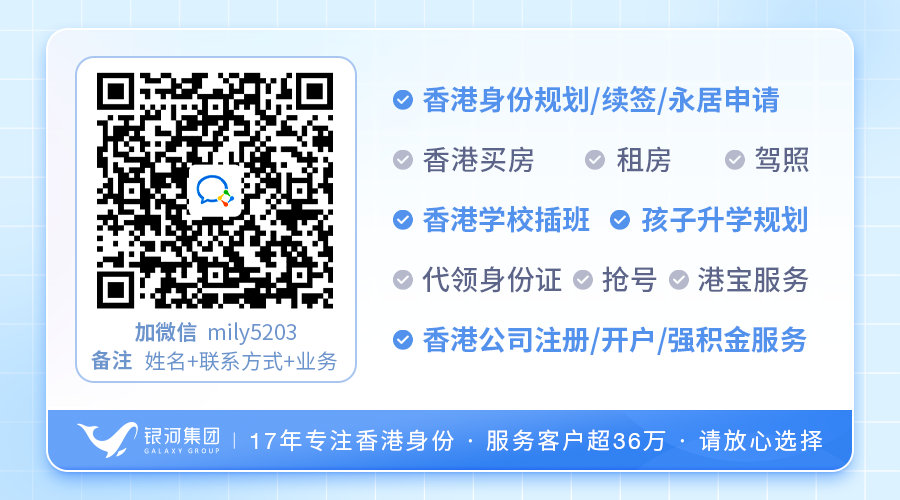Click the gray checkmark beside 驾照

point(734,160)
